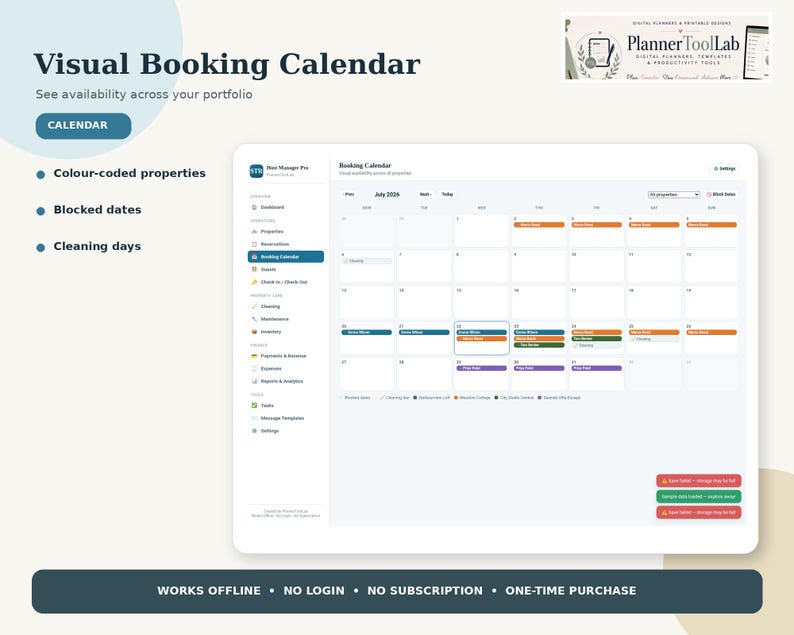Click the Booking Calendar icon in sidebar
This screenshot has height=635, width=794.
pos(254,257)
